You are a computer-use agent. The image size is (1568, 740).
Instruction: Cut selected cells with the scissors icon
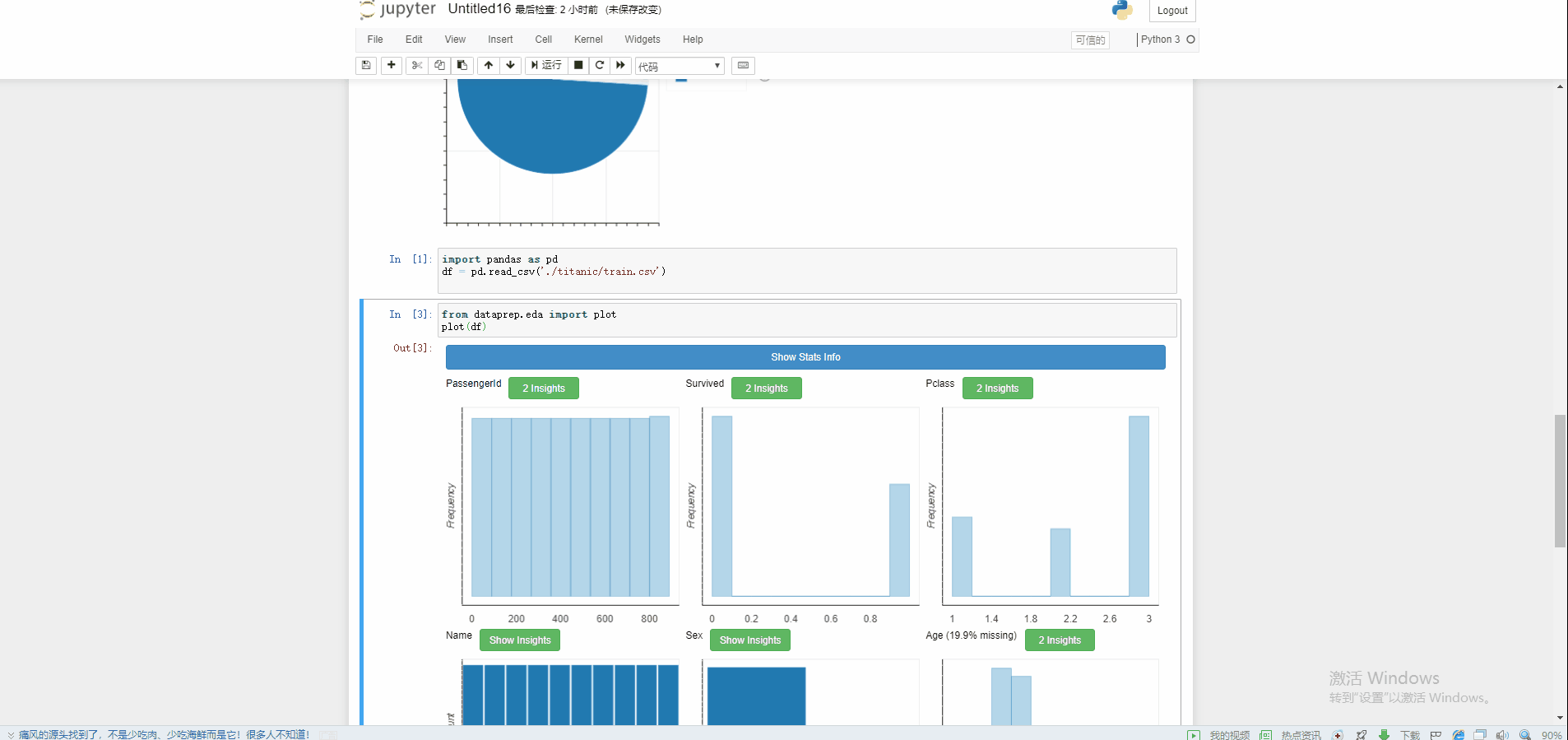[417, 66]
